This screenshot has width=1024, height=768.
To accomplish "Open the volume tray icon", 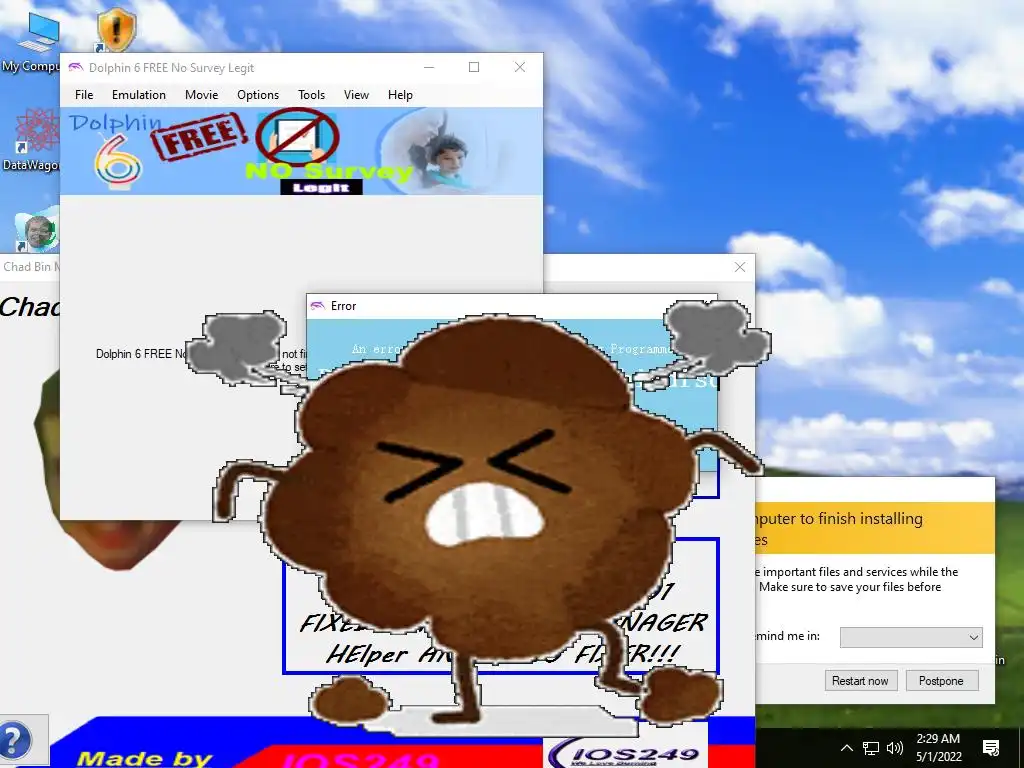I will click(895, 748).
